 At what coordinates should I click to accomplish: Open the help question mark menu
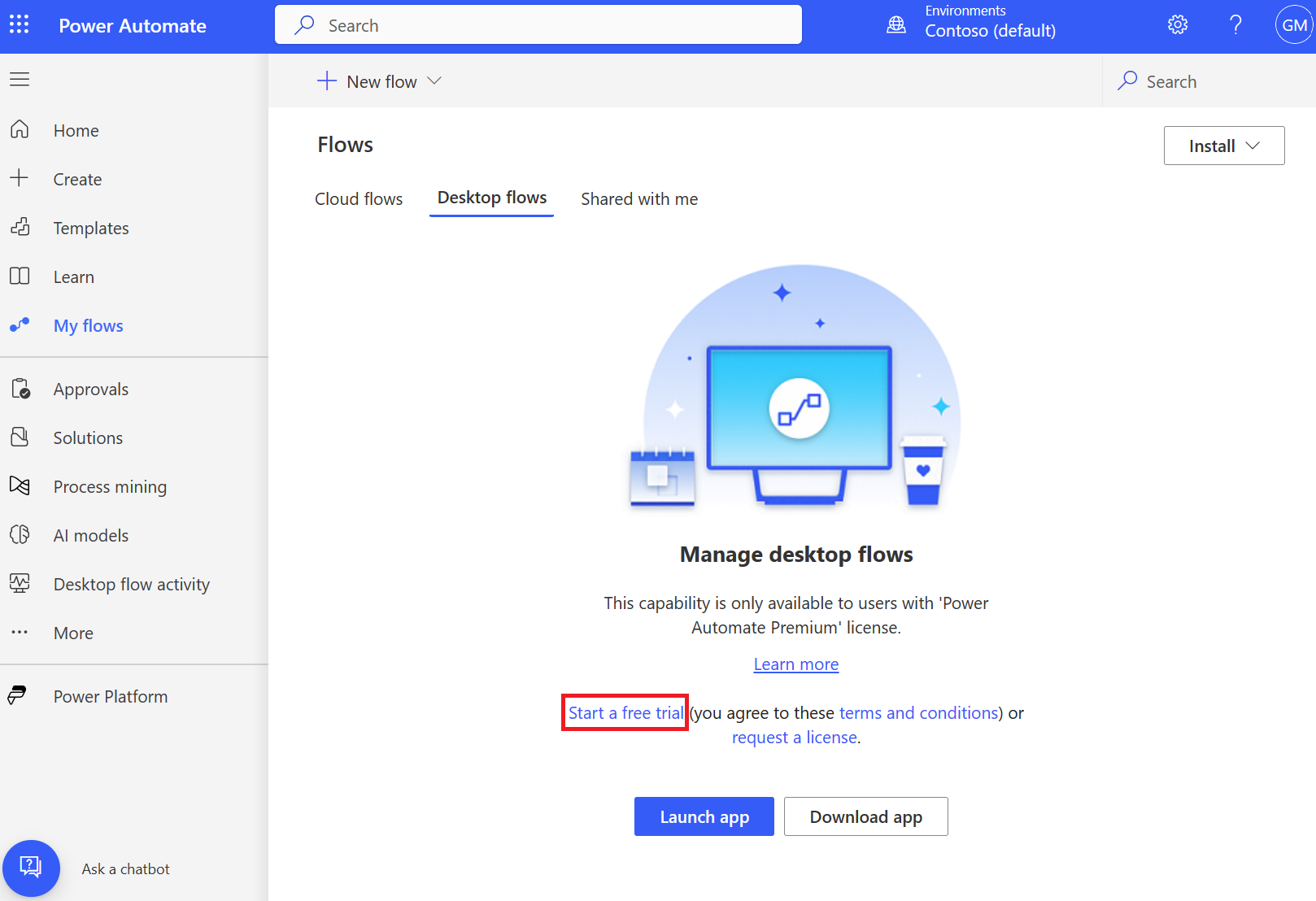point(1235,24)
